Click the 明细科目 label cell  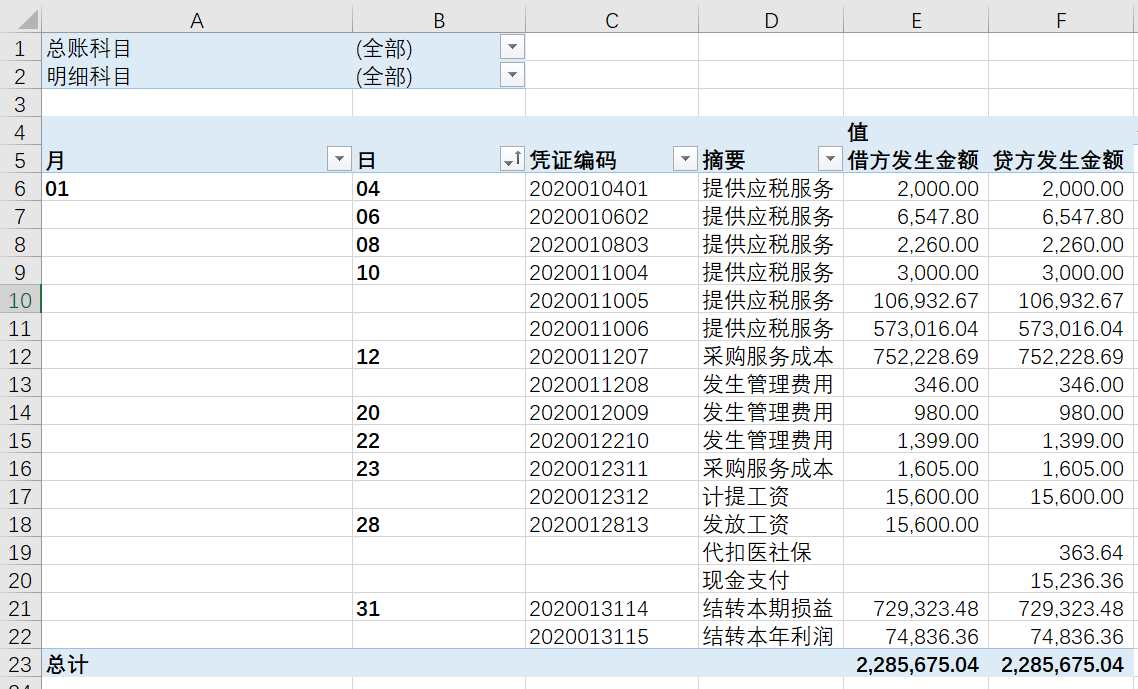point(197,76)
